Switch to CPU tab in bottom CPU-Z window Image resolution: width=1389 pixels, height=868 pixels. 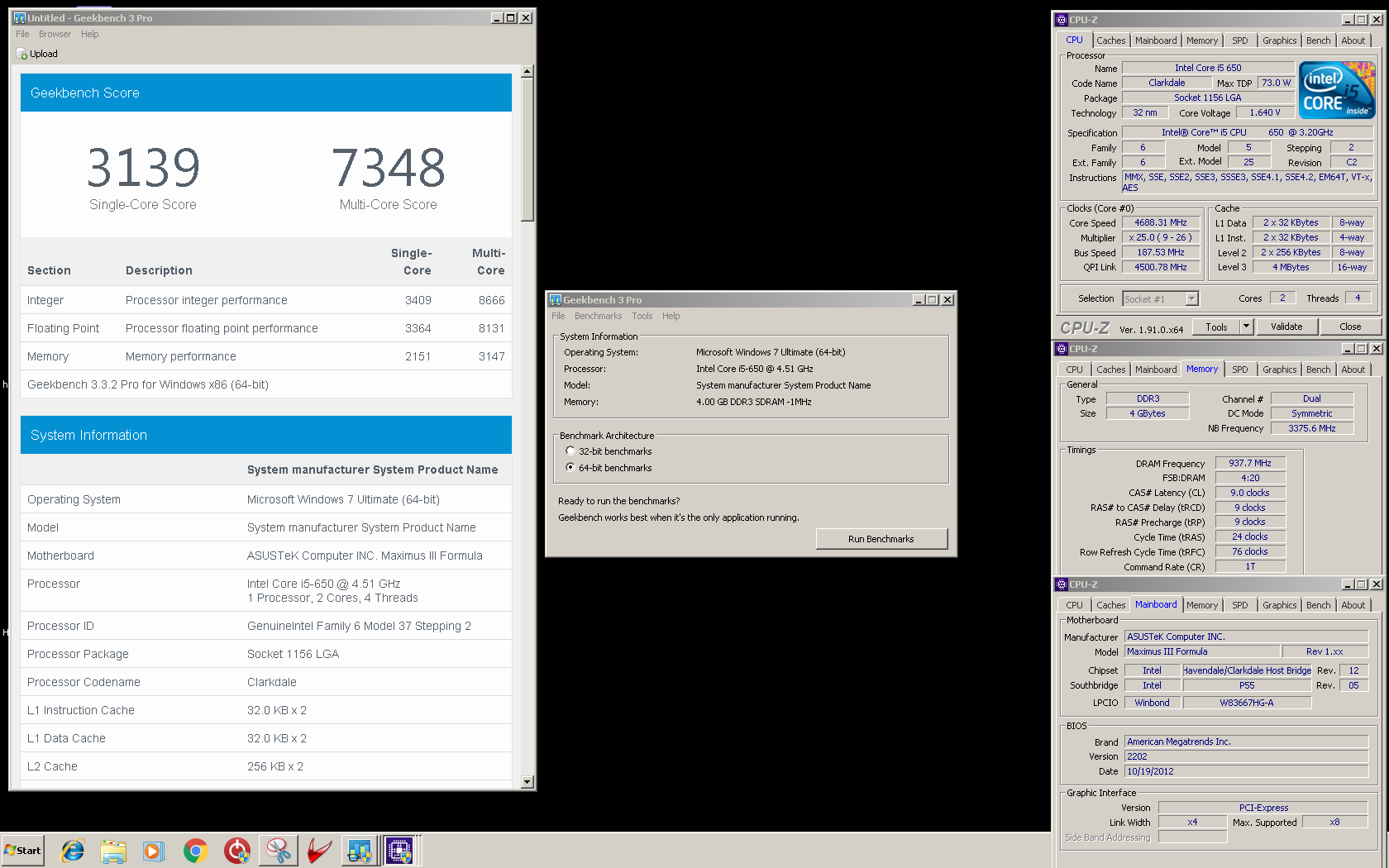point(1074,605)
